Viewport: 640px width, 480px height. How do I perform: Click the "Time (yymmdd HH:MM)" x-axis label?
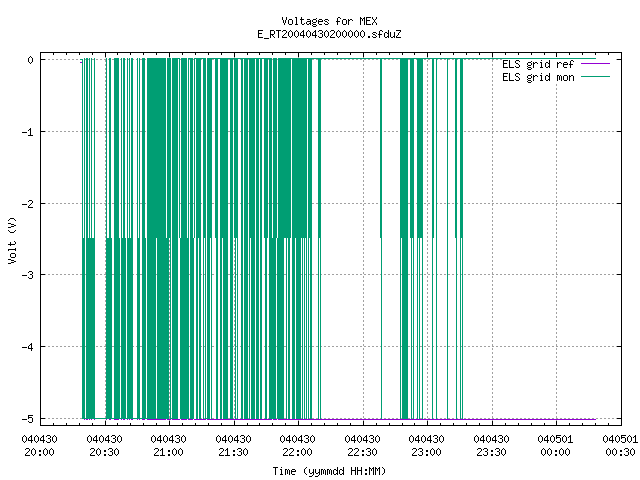(329, 471)
